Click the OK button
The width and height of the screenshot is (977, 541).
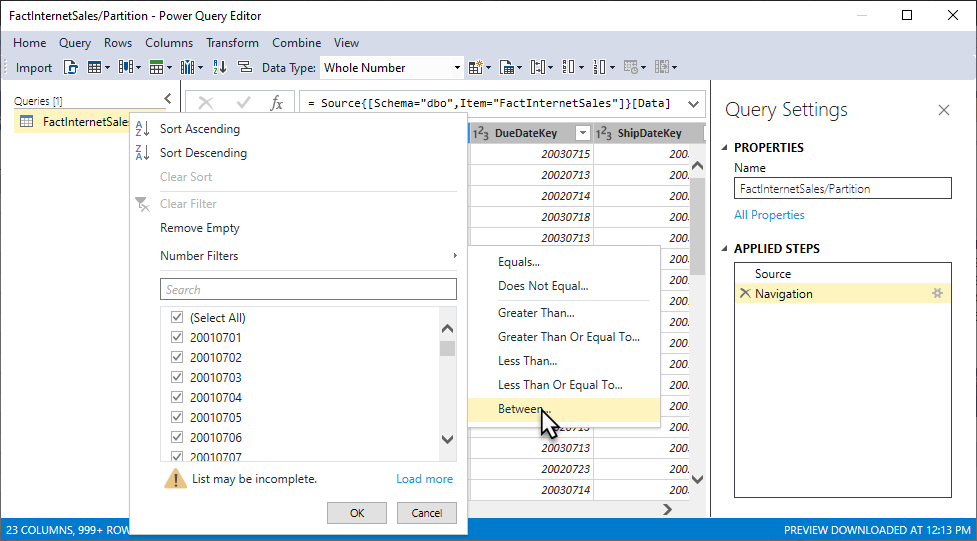[357, 513]
